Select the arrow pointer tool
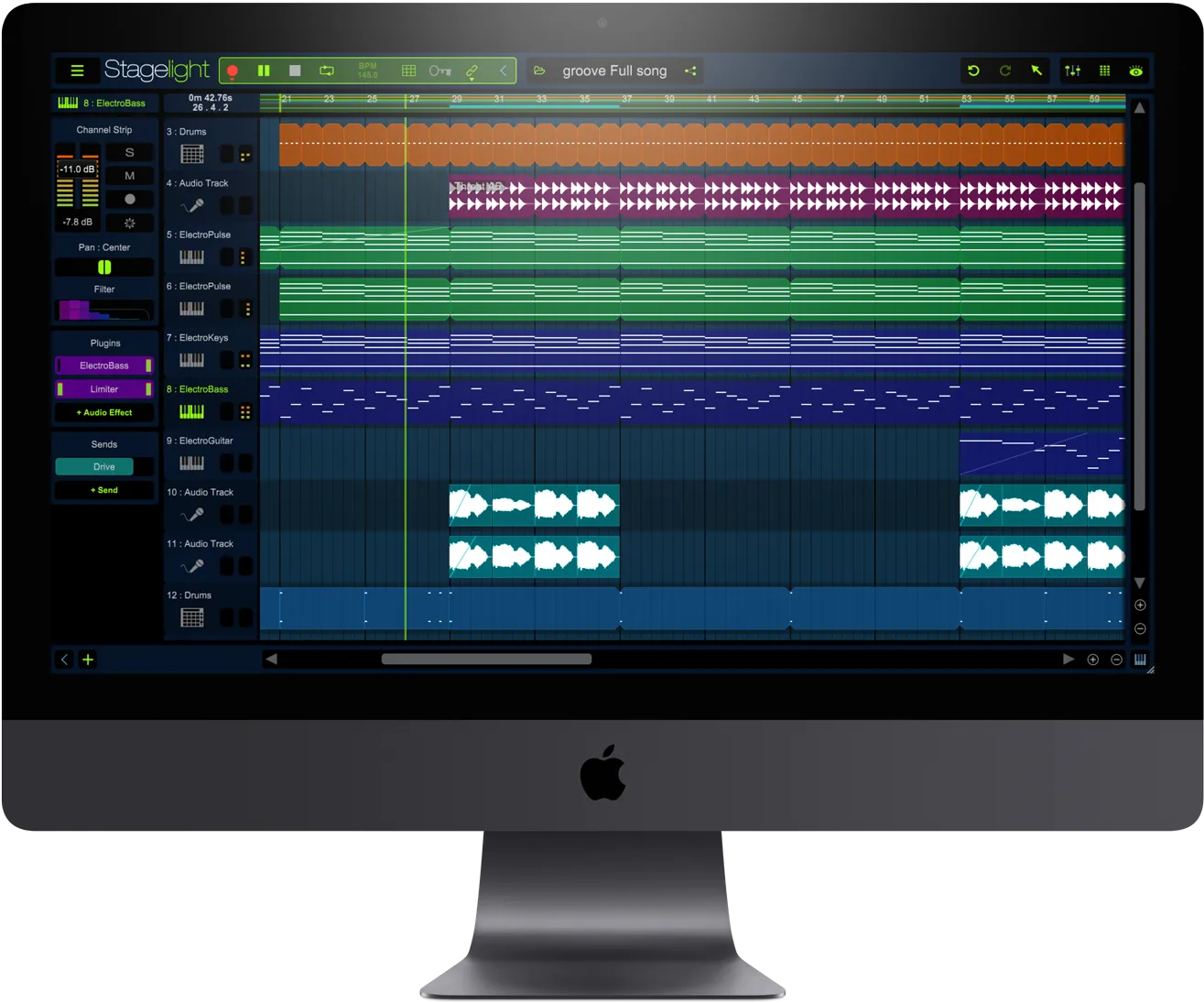 pyautogui.click(x=1036, y=71)
